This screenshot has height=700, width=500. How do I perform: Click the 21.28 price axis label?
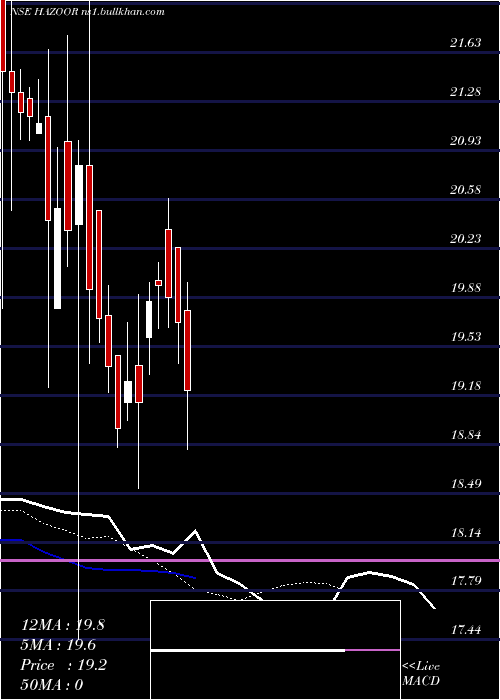pos(466,92)
